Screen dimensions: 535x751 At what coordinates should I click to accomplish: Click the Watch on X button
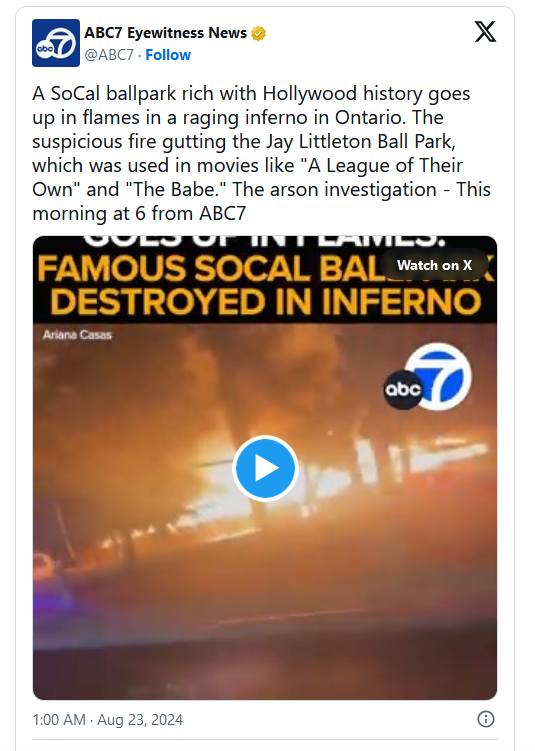434,265
